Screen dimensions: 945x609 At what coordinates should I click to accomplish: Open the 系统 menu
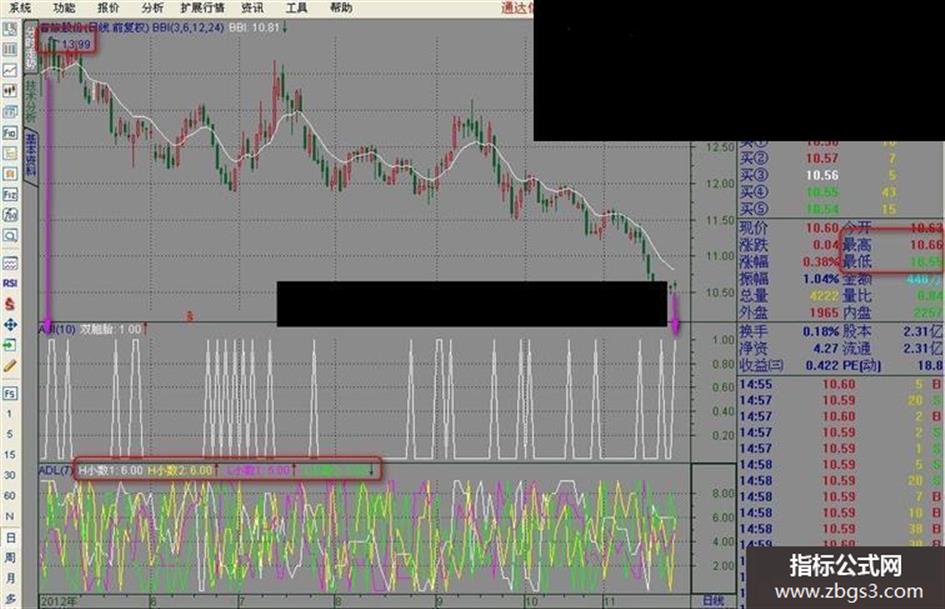[x=20, y=8]
